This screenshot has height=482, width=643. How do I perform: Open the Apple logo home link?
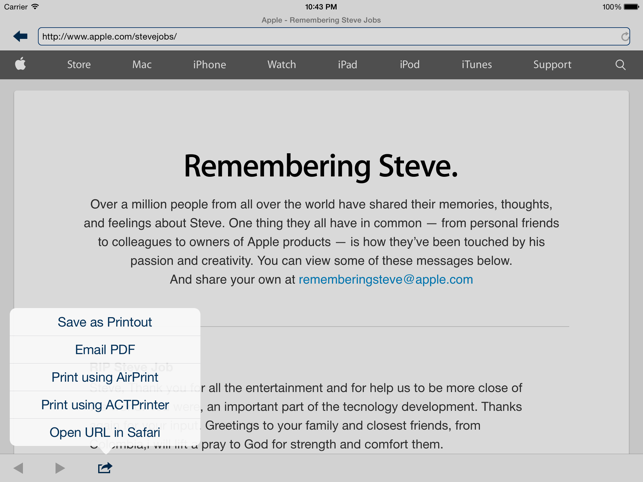(x=20, y=64)
